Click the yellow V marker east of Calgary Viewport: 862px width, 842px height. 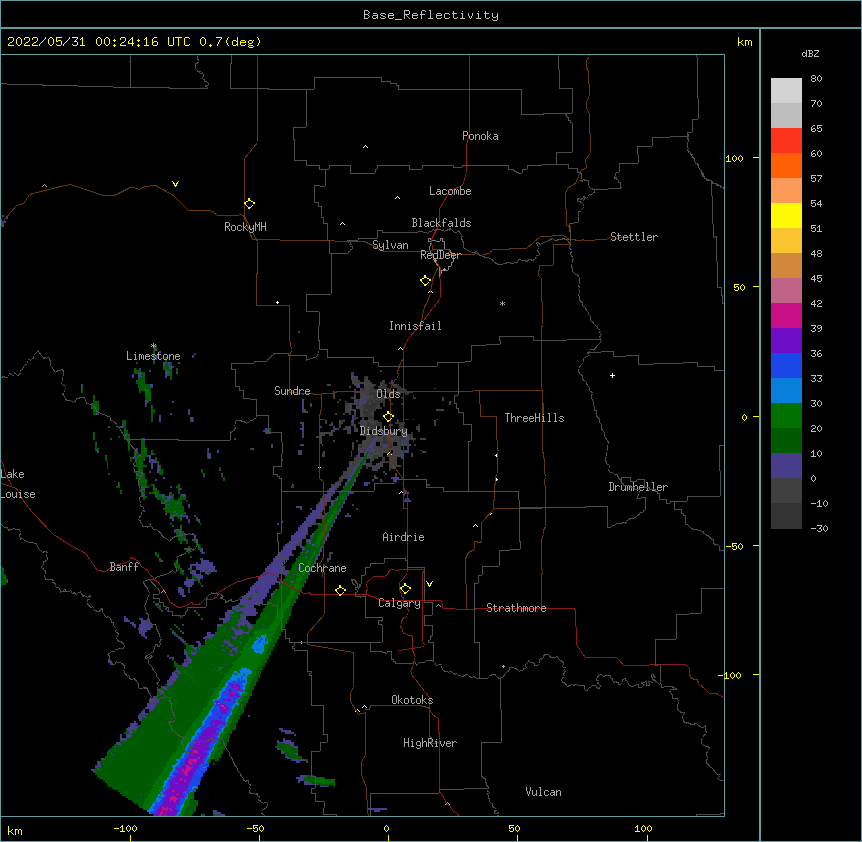(x=429, y=584)
